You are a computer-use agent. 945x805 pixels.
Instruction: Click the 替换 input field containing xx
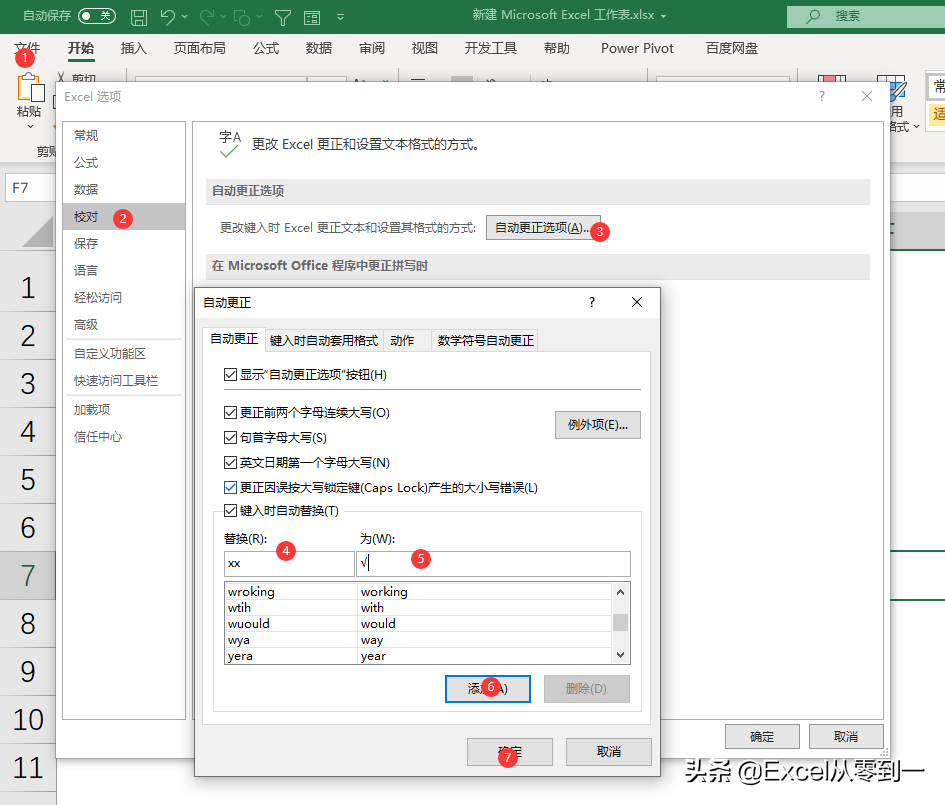289,564
